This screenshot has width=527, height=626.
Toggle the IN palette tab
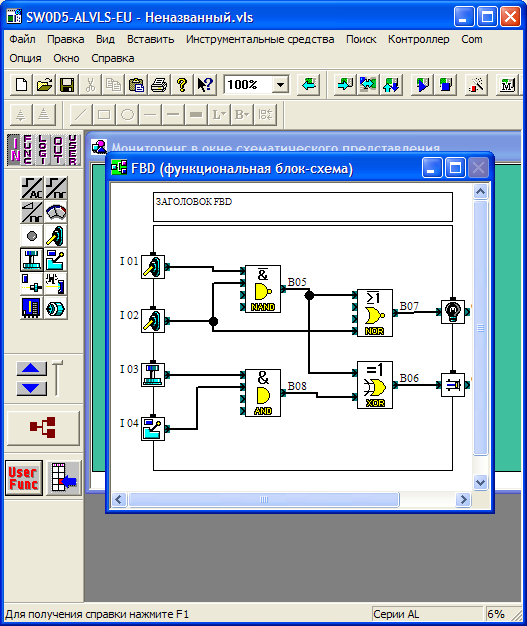point(15,150)
